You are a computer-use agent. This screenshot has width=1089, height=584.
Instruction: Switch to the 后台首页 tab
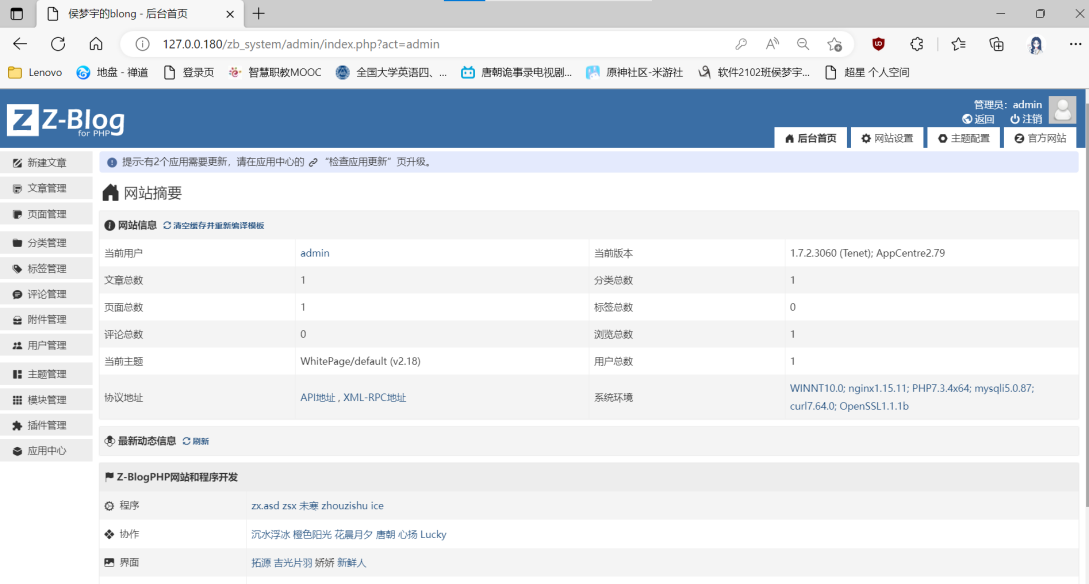coord(810,138)
